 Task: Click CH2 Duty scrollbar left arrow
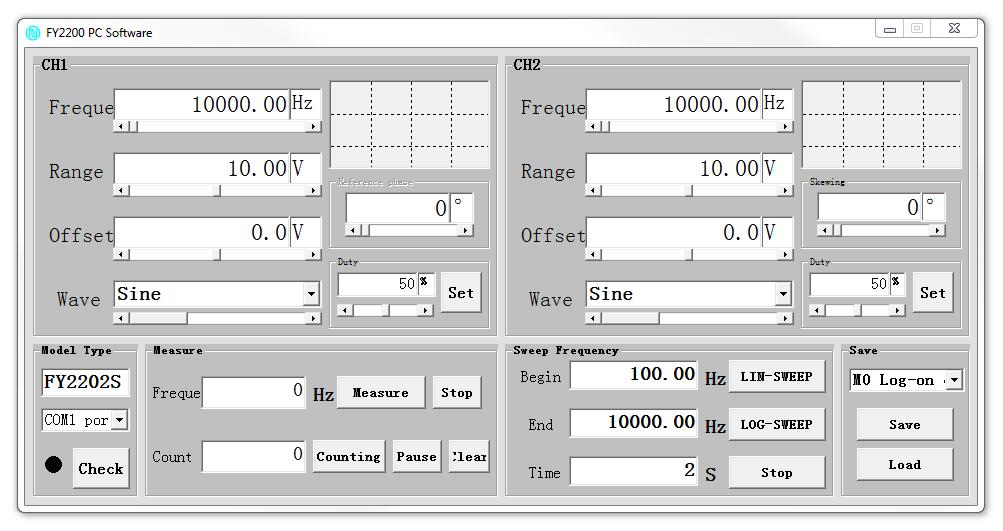click(x=817, y=310)
